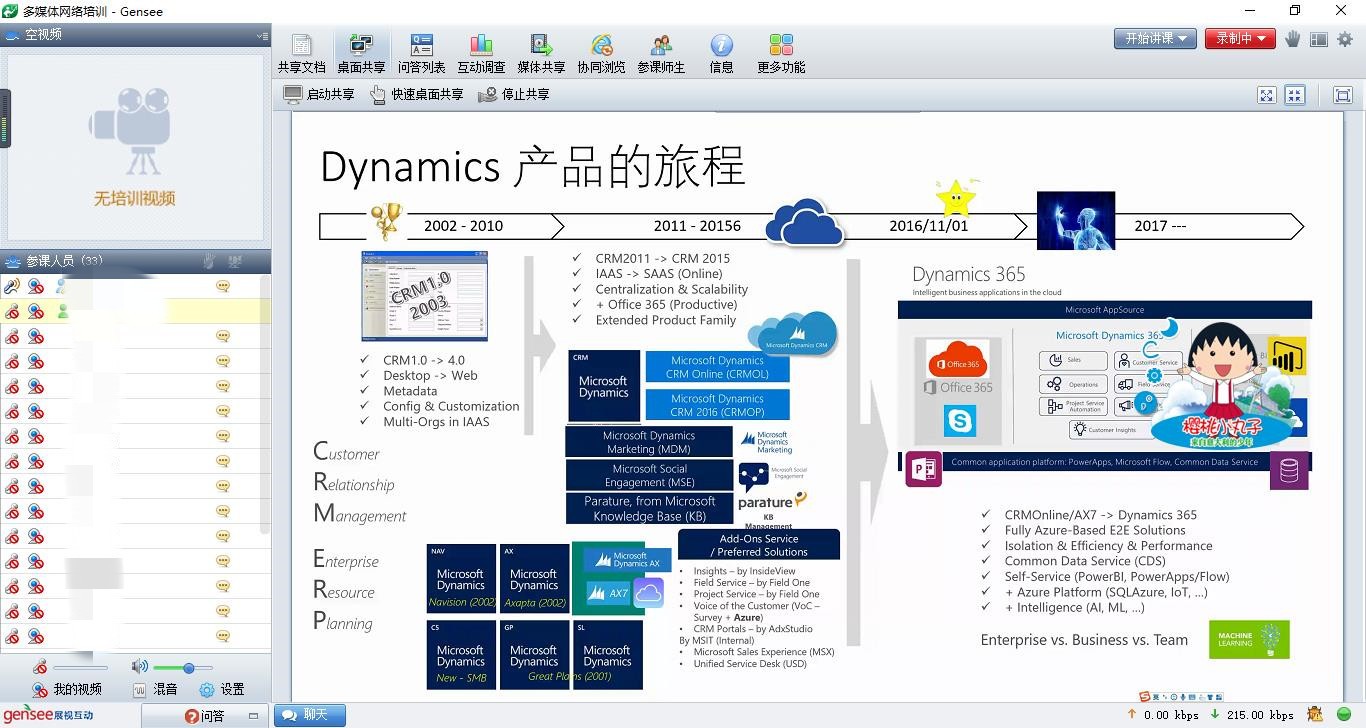Image resolution: width=1366 pixels, height=728 pixels.
Task: Click the bug warning diagnostic icon
Action: [1315, 714]
